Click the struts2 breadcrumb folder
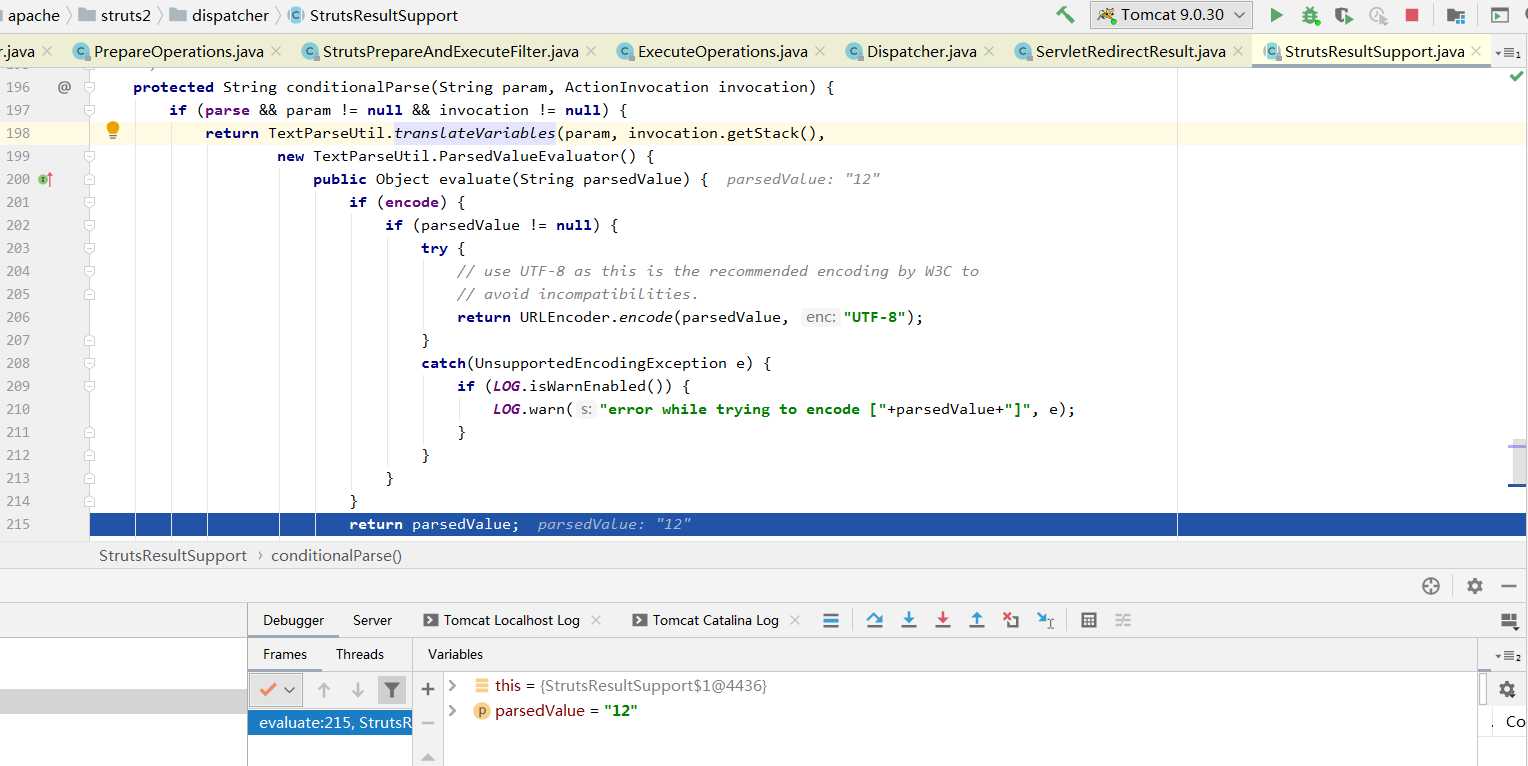Image resolution: width=1528 pixels, height=766 pixels. pos(114,15)
